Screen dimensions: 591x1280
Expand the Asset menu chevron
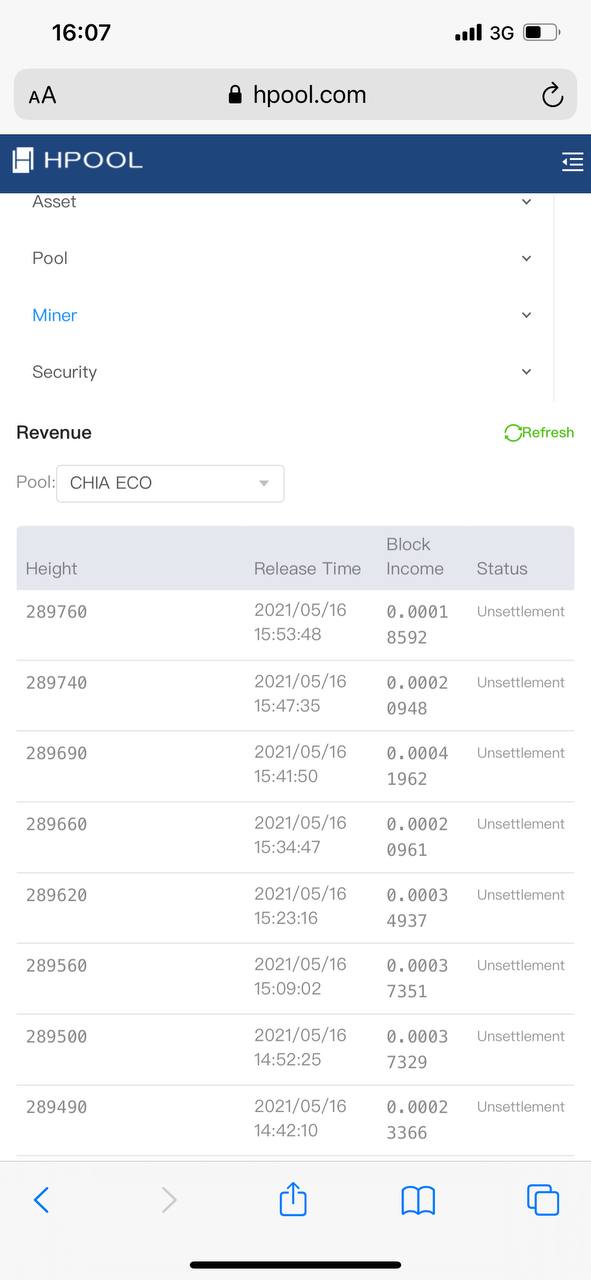click(x=527, y=202)
